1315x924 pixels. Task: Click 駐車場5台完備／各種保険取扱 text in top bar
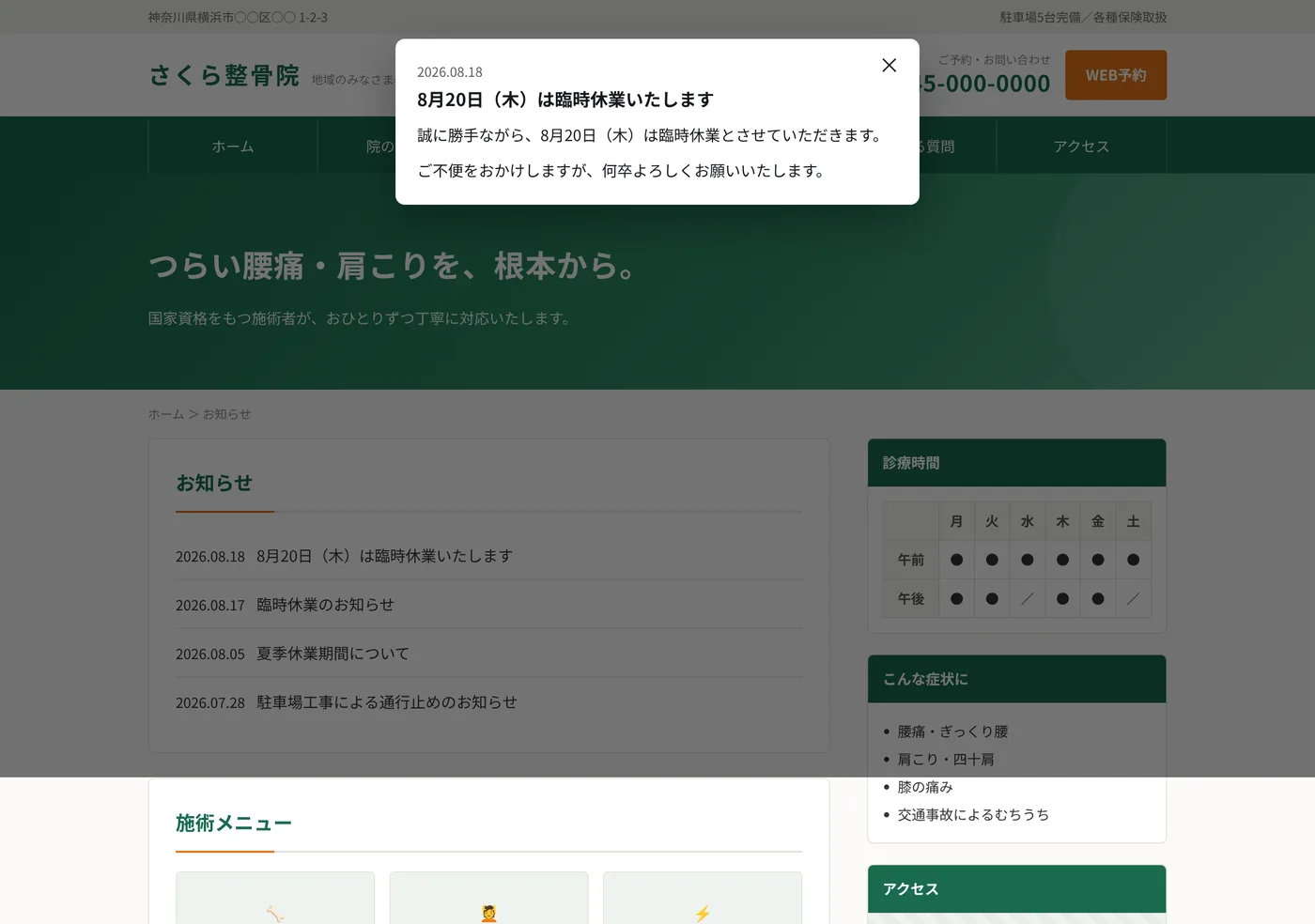[x=1083, y=17]
